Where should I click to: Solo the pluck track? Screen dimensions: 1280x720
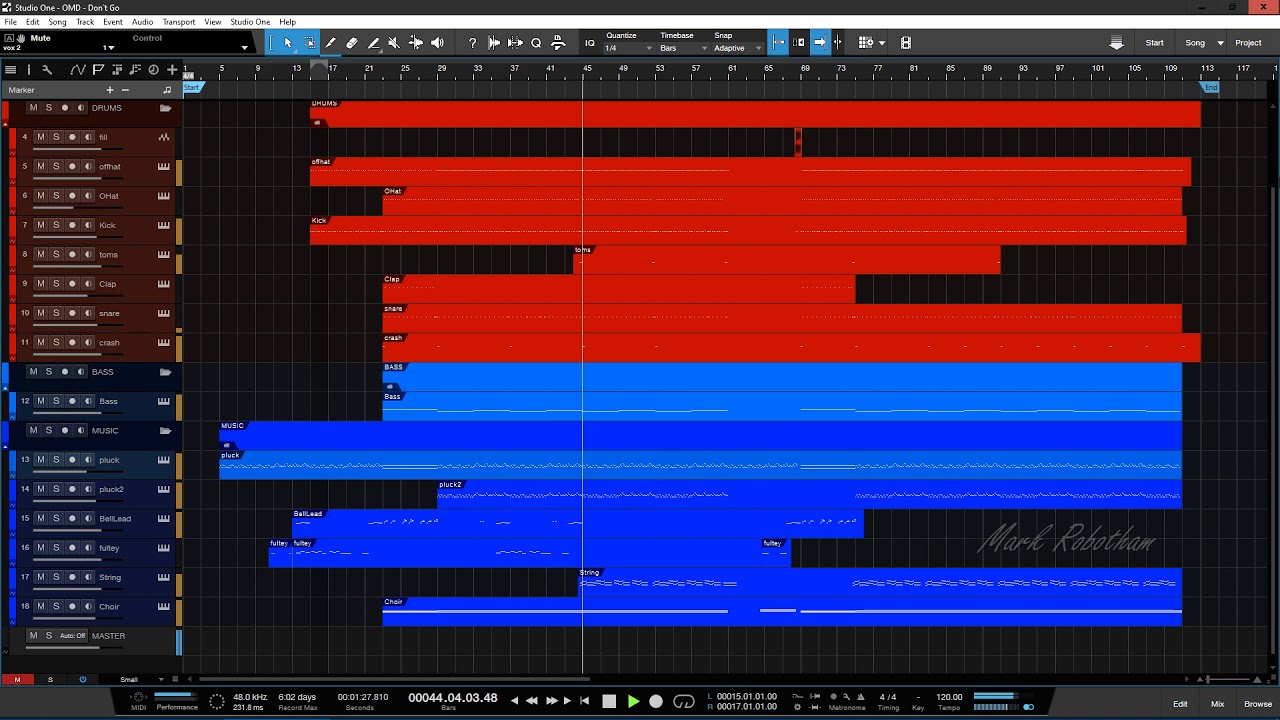pos(56,460)
